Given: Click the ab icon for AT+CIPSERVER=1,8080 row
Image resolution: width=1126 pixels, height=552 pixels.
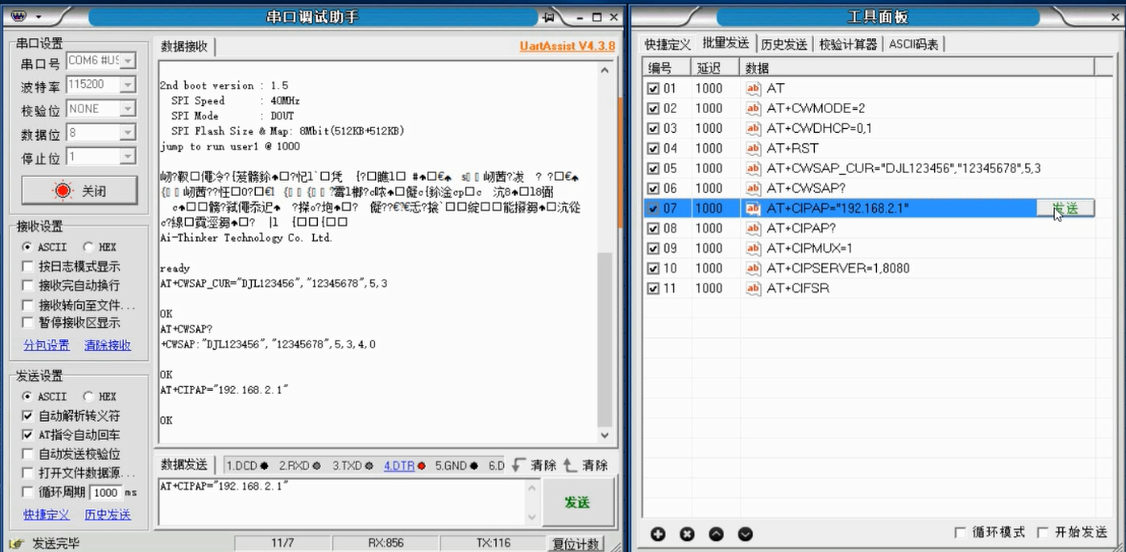Looking at the screenshot, I should (753, 268).
